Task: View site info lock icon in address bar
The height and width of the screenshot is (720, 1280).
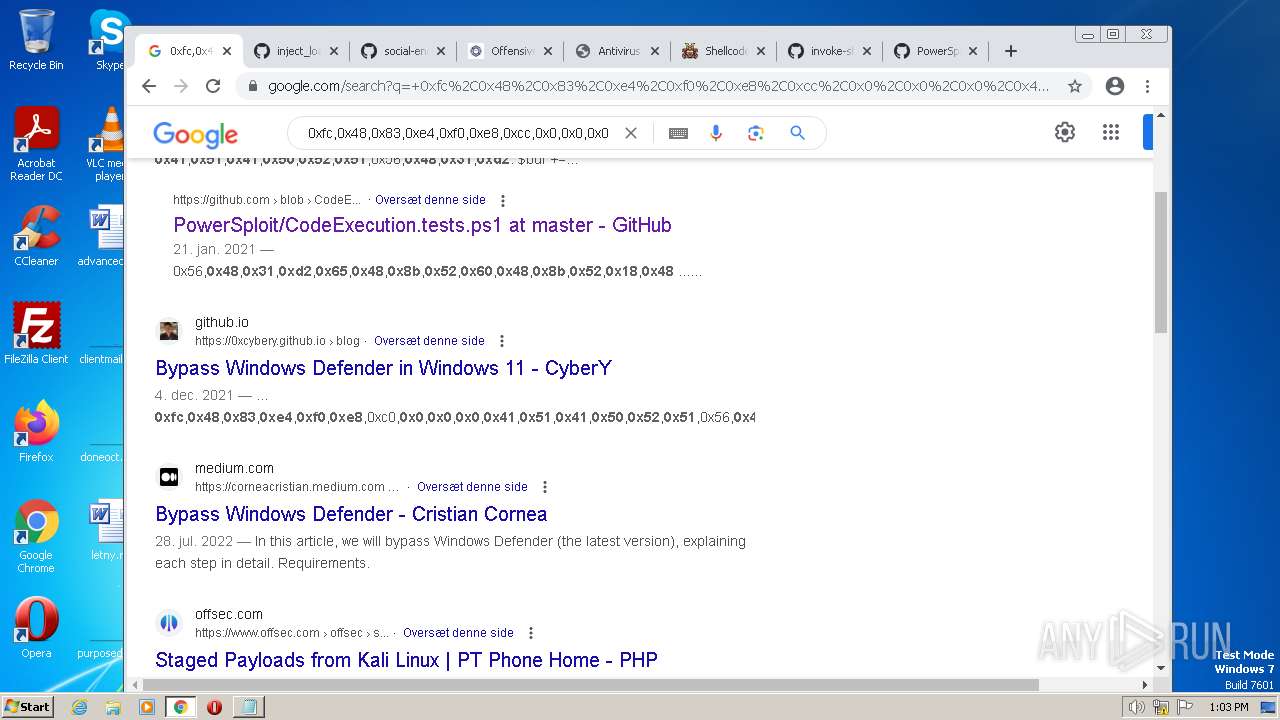Action: pyautogui.click(x=252, y=86)
